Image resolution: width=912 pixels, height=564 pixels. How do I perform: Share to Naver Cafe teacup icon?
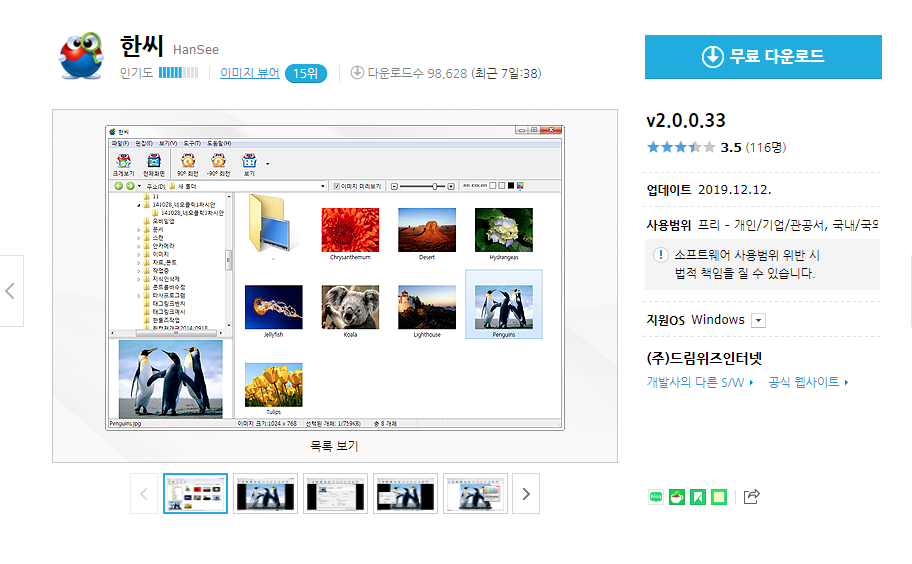point(676,497)
